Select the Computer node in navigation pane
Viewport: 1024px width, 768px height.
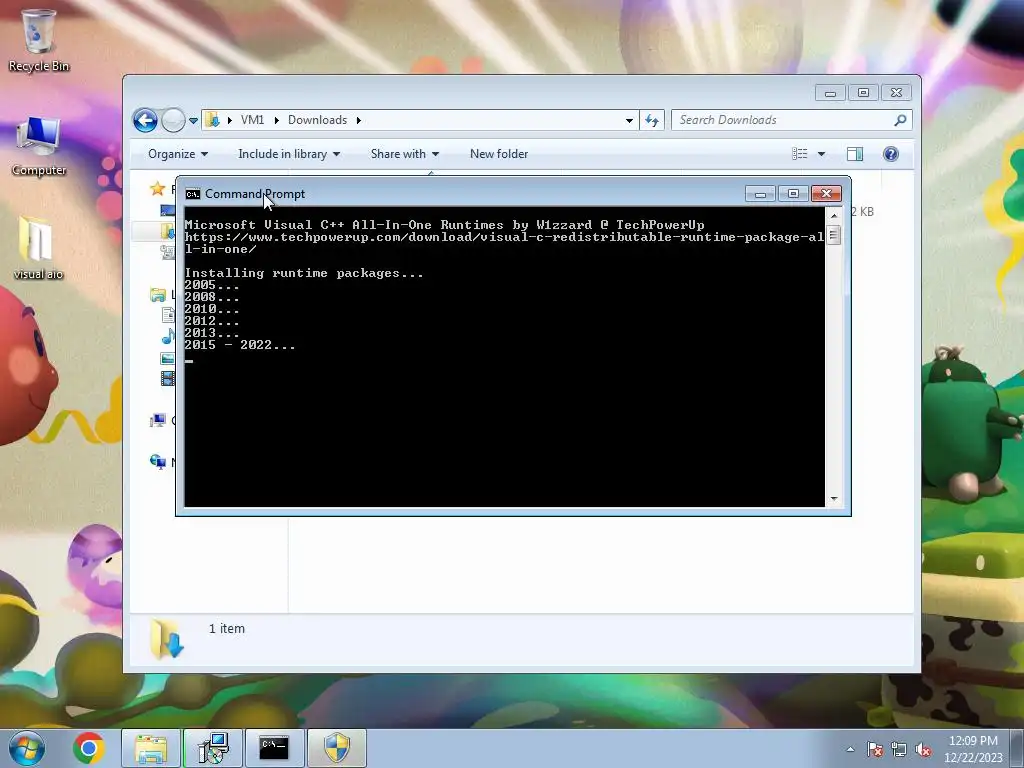157,420
